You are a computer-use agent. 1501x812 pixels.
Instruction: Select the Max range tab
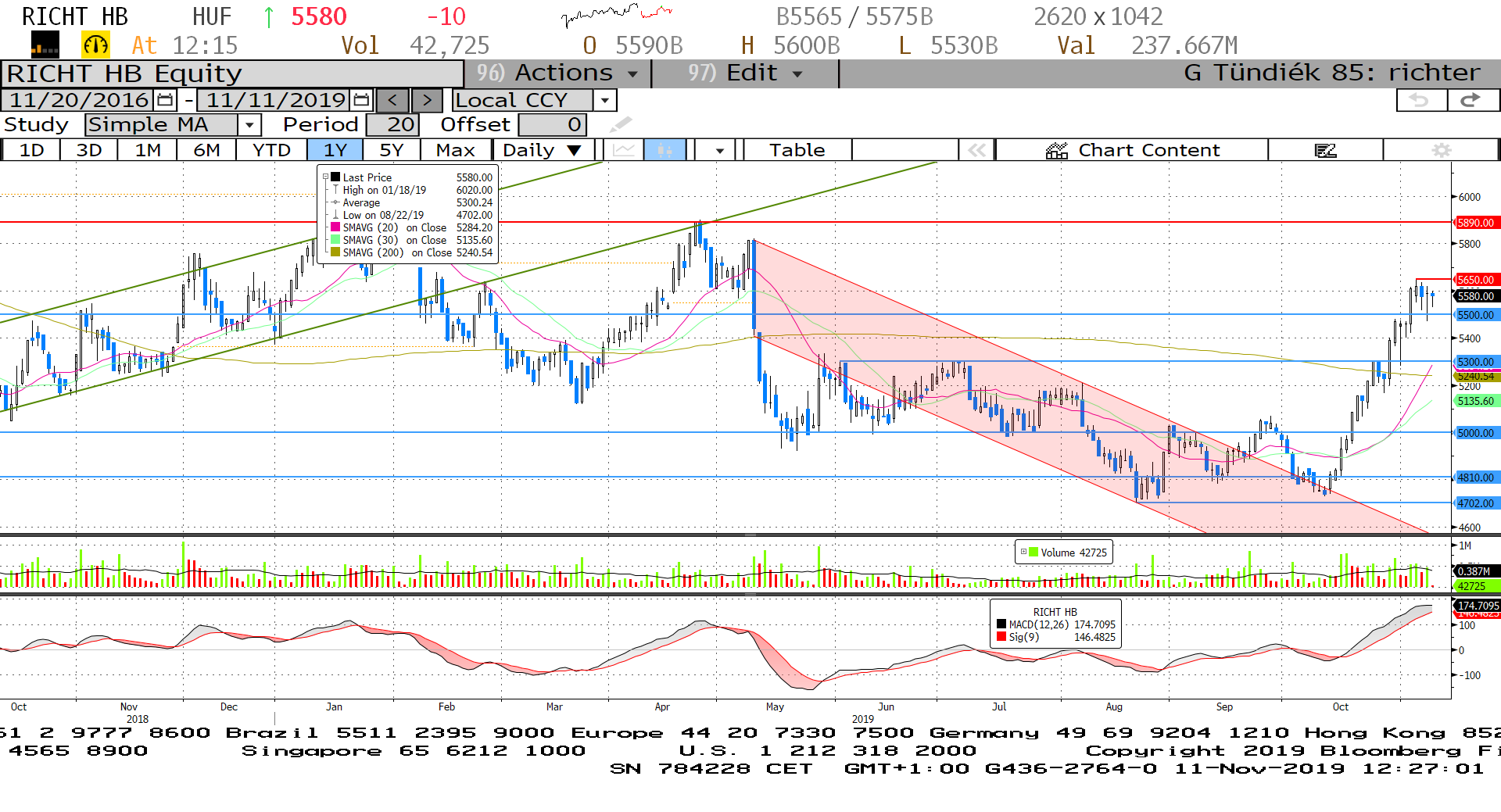456,150
